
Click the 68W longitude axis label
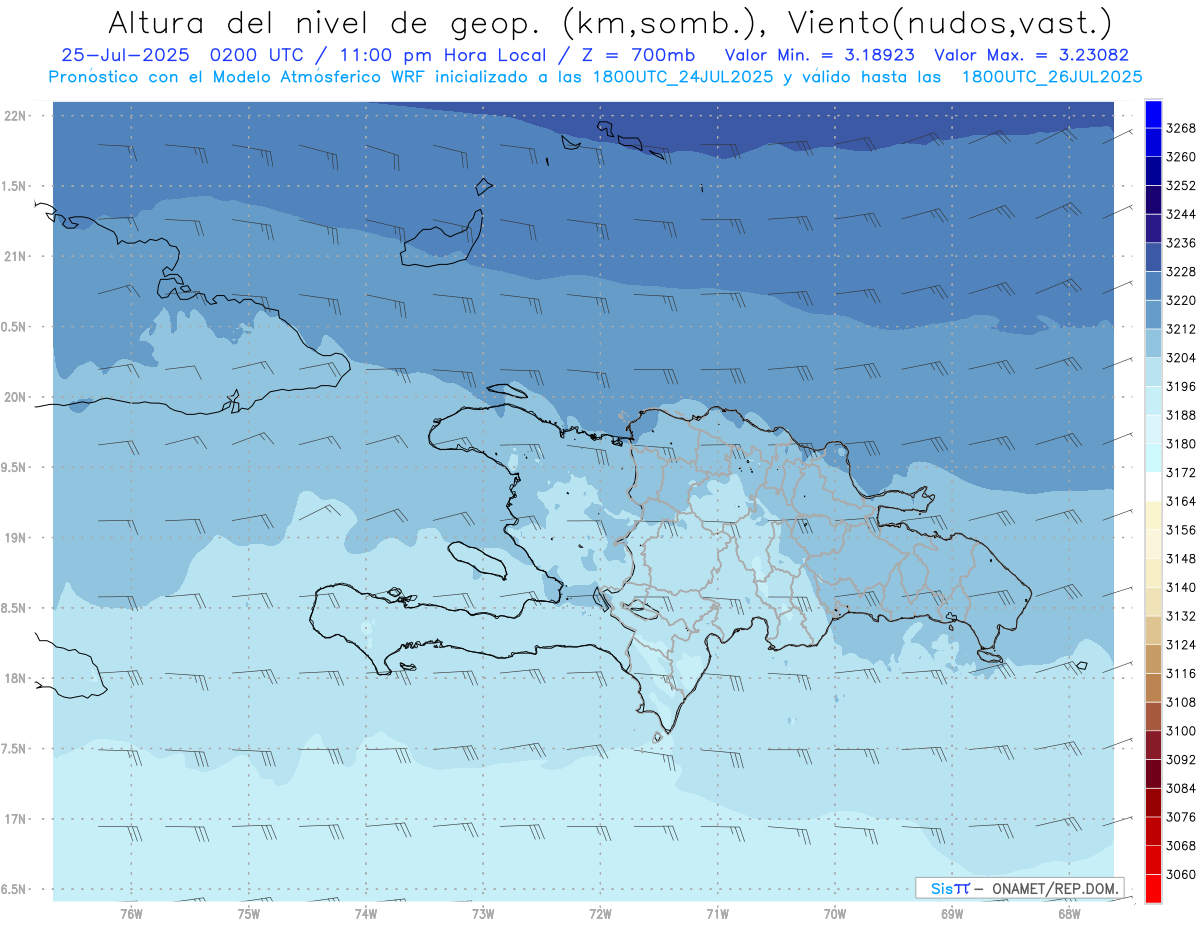point(1069,913)
